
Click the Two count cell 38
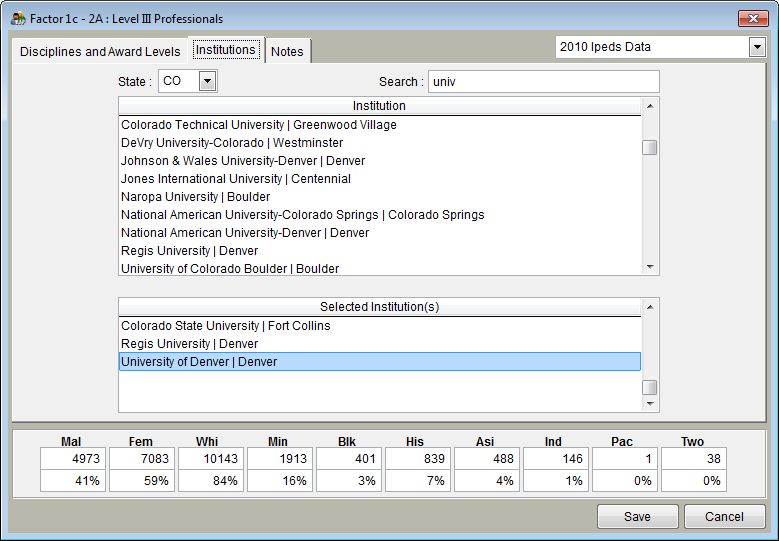click(694, 459)
